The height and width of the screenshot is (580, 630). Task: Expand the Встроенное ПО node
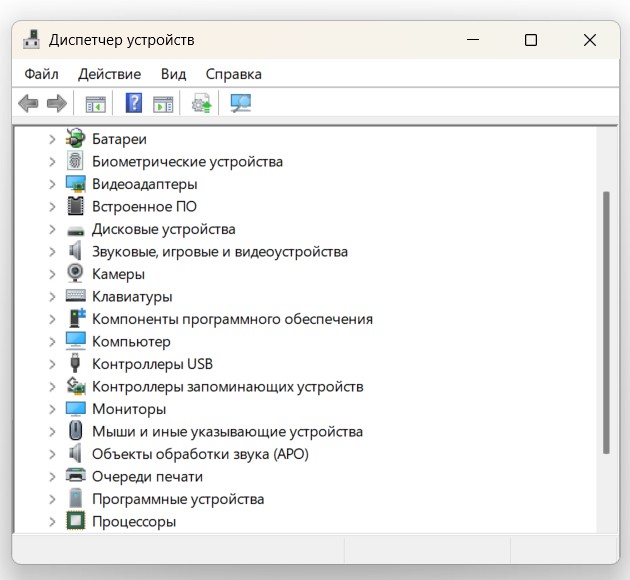52,207
